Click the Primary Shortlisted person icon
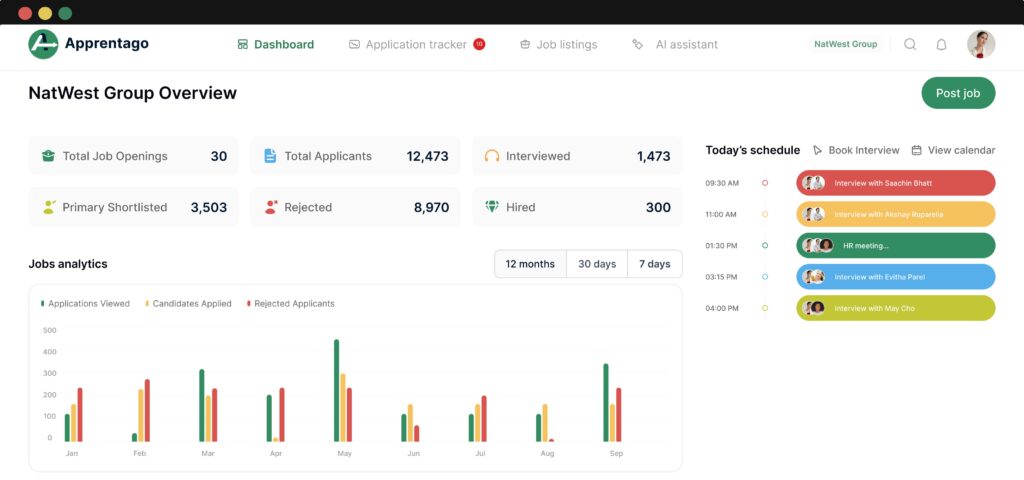Screen dimensions: 1024x480 tap(48, 207)
